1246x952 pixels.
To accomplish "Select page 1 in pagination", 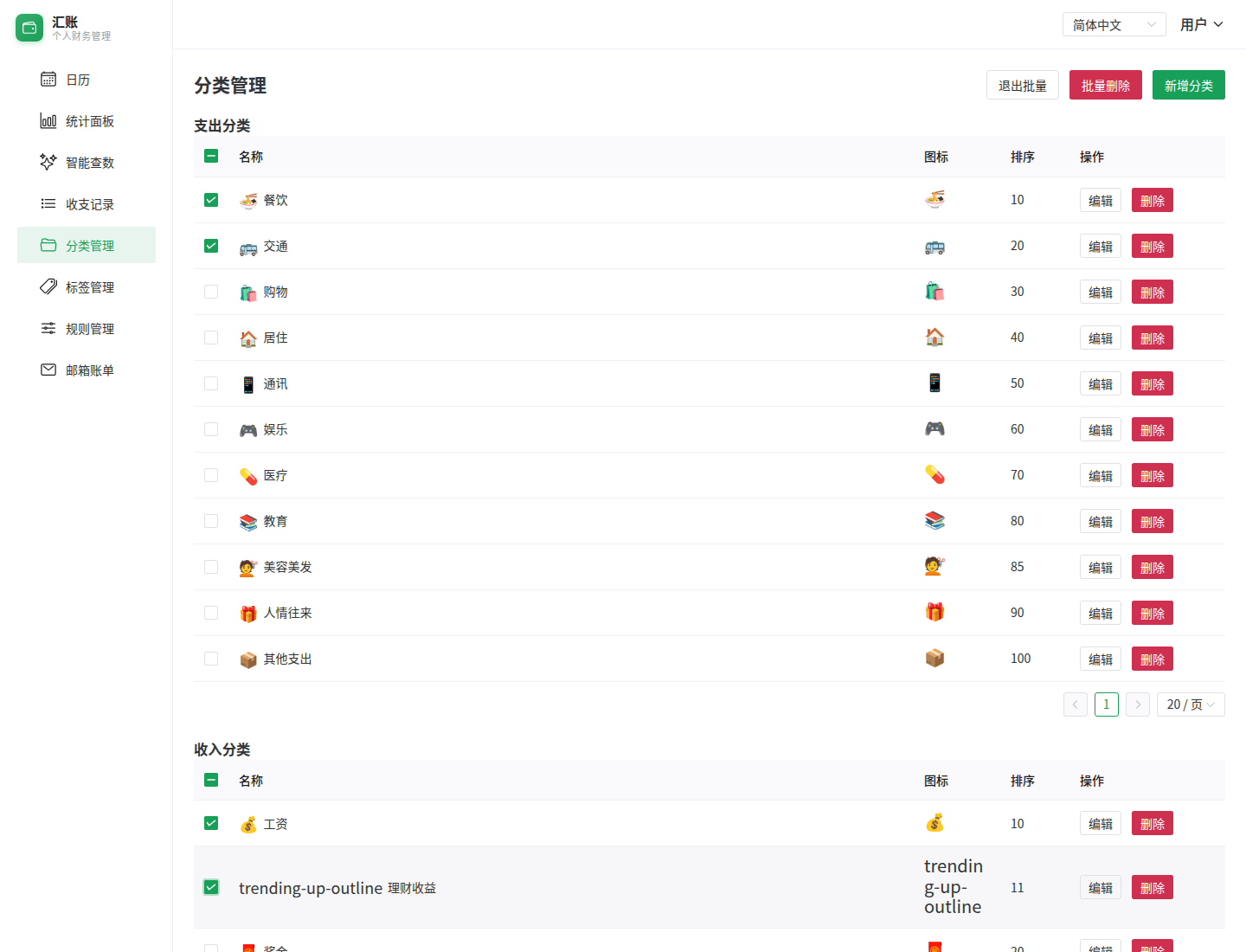I will (1107, 704).
